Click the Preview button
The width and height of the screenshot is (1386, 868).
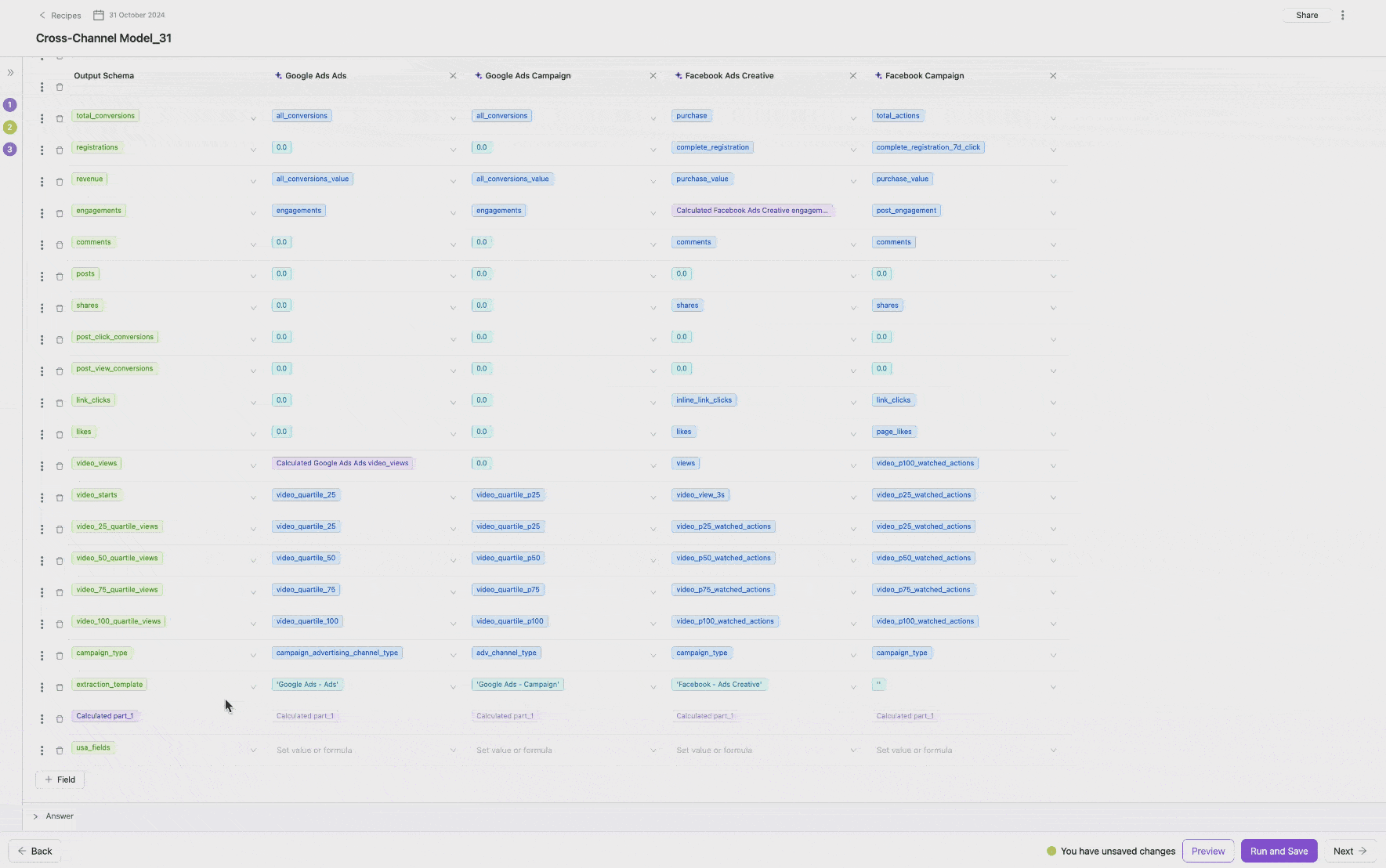pyautogui.click(x=1207, y=851)
